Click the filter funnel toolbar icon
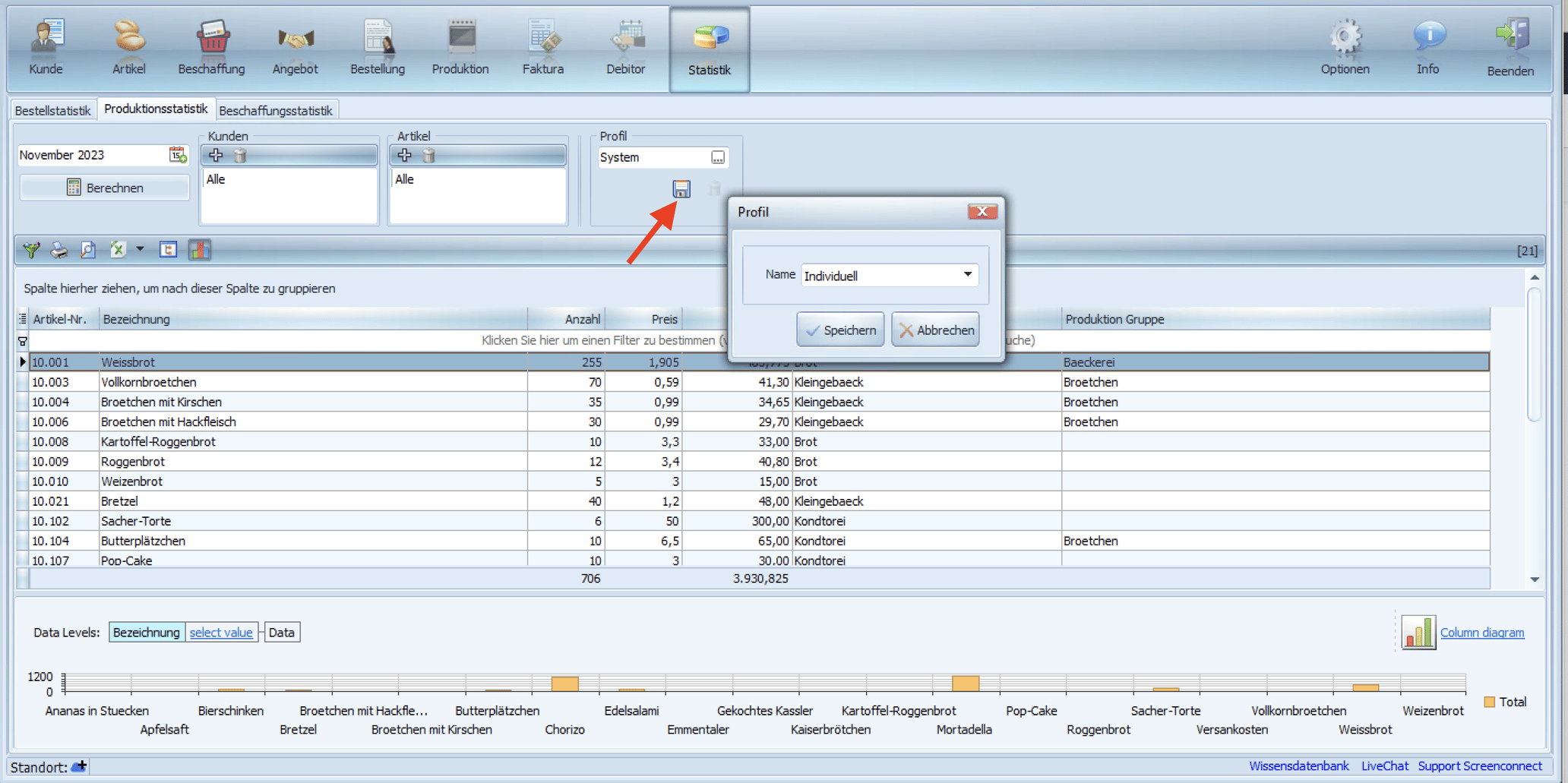The width and height of the screenshot is (1568, 783). tap(31, 250)
